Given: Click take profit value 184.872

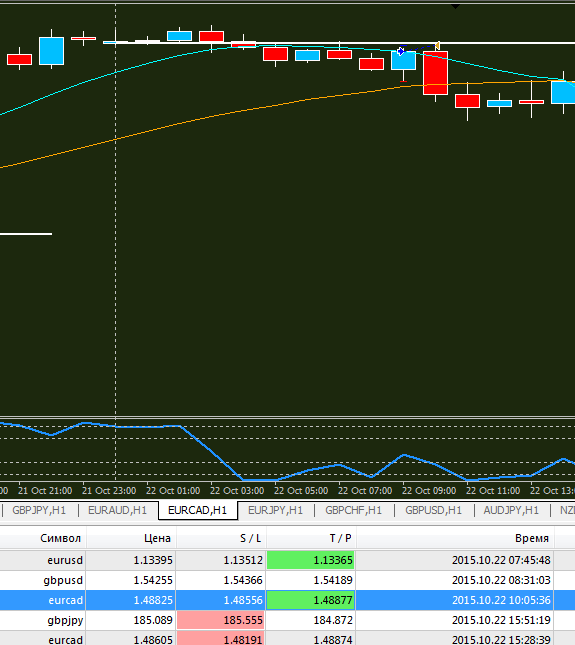Looking at the screenshot, I should [x=333, y=620].
